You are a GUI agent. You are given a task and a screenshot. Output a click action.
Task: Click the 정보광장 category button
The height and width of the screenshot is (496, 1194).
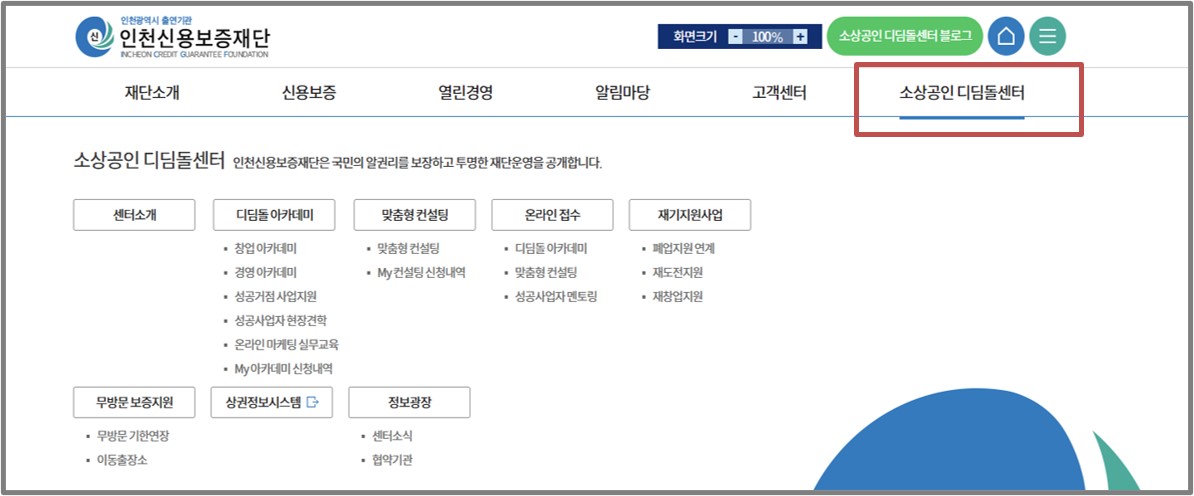pyautogui.click(x=410, y=402)
